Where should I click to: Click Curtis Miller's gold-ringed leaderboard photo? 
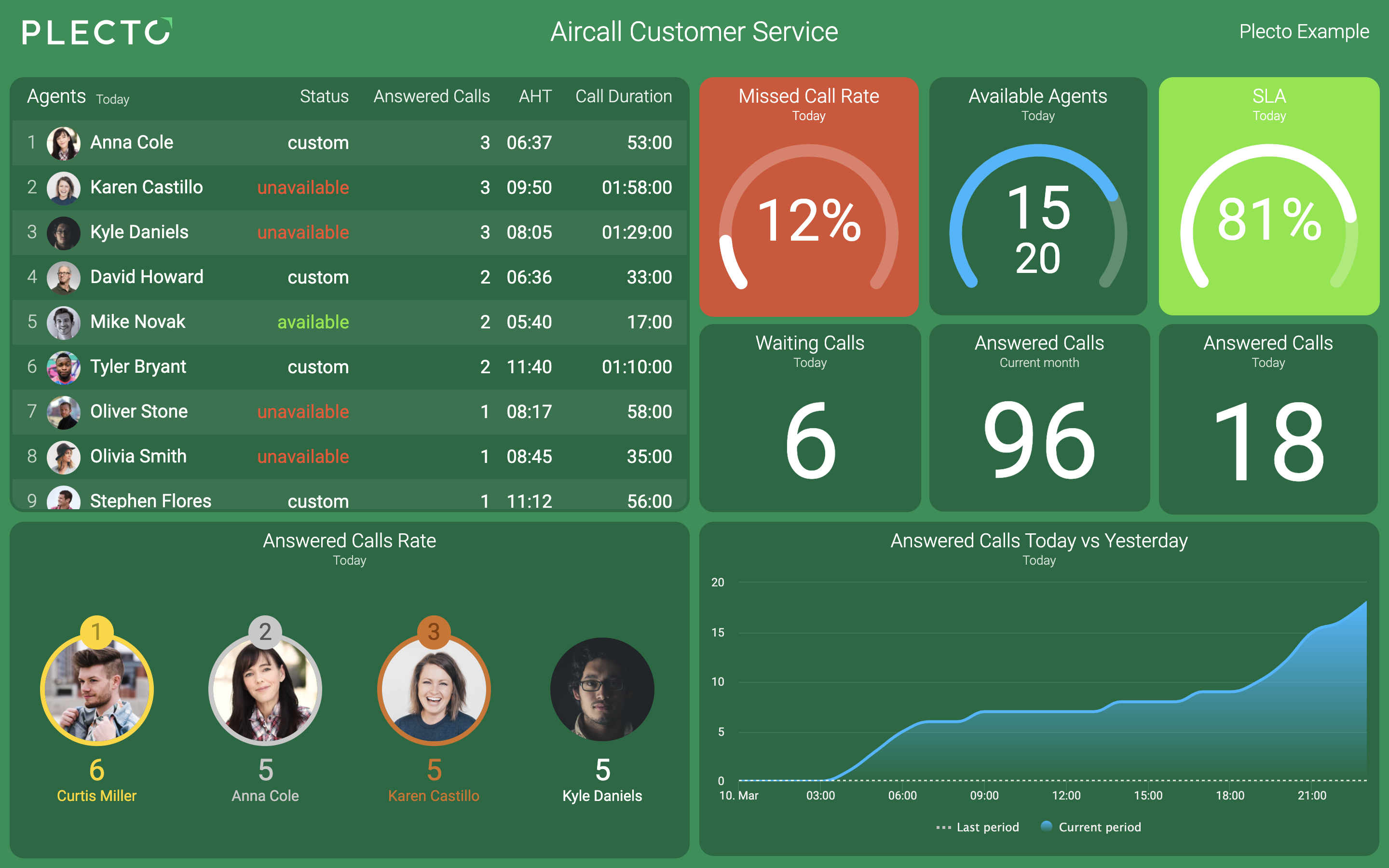tap(96, 689)
